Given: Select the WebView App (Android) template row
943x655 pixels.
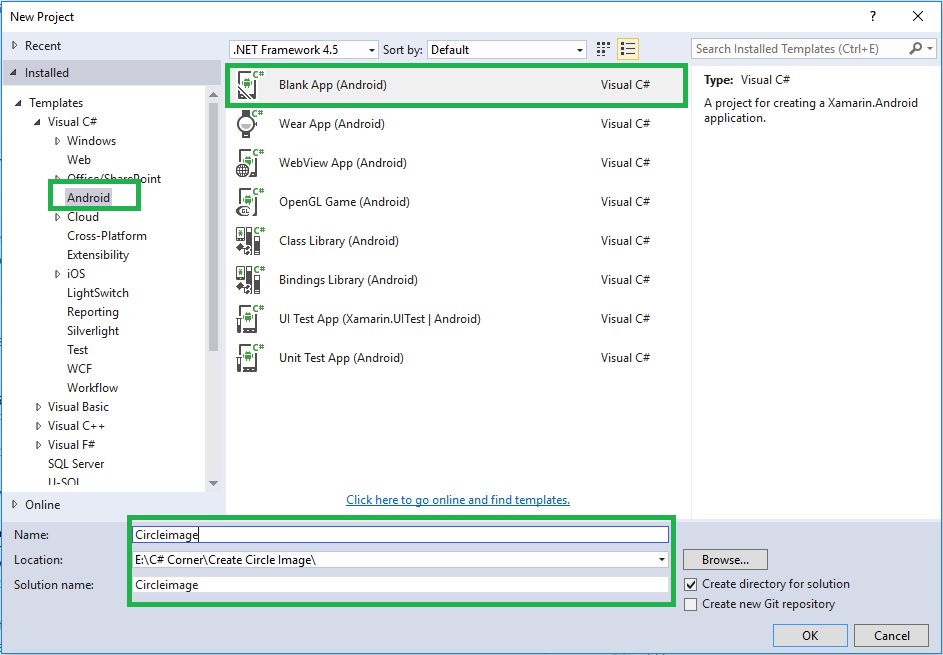Looking at the screenshot, I should coord(456,163).
